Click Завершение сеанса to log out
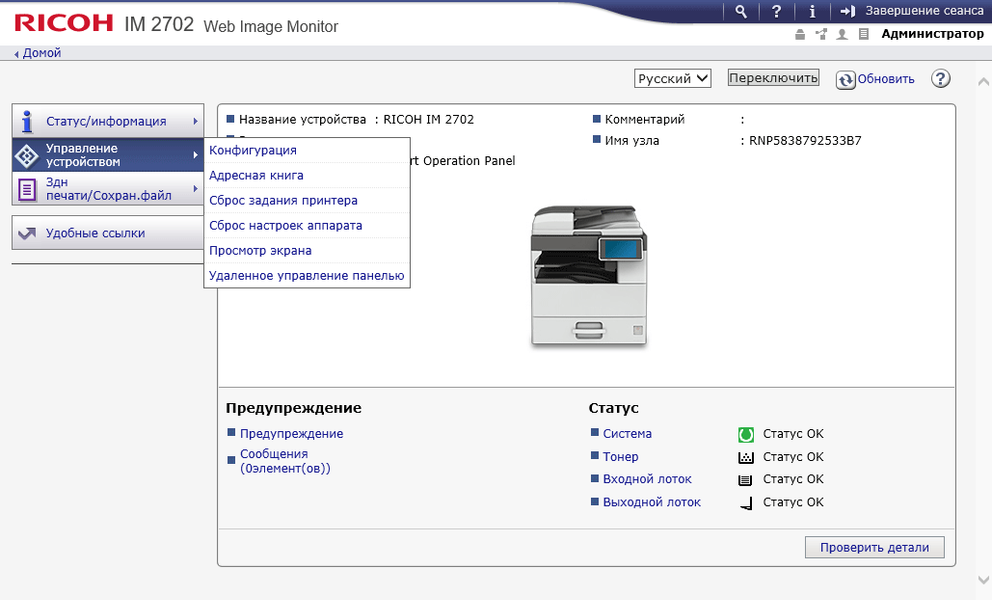Image resolution: width=992 pixels, height=600 pixels. click(924, 11)
